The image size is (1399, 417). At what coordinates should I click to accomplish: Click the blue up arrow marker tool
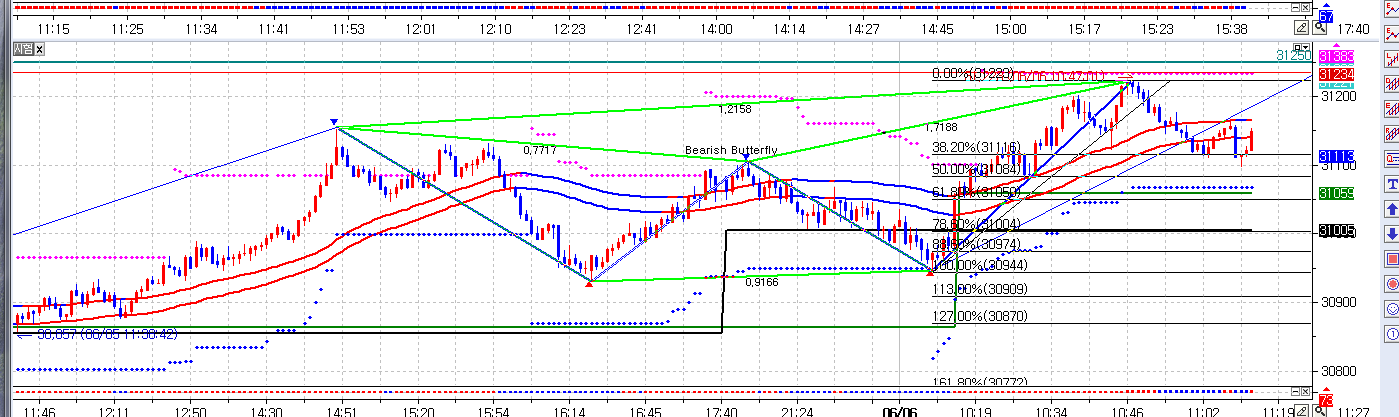pos(1391,210)
